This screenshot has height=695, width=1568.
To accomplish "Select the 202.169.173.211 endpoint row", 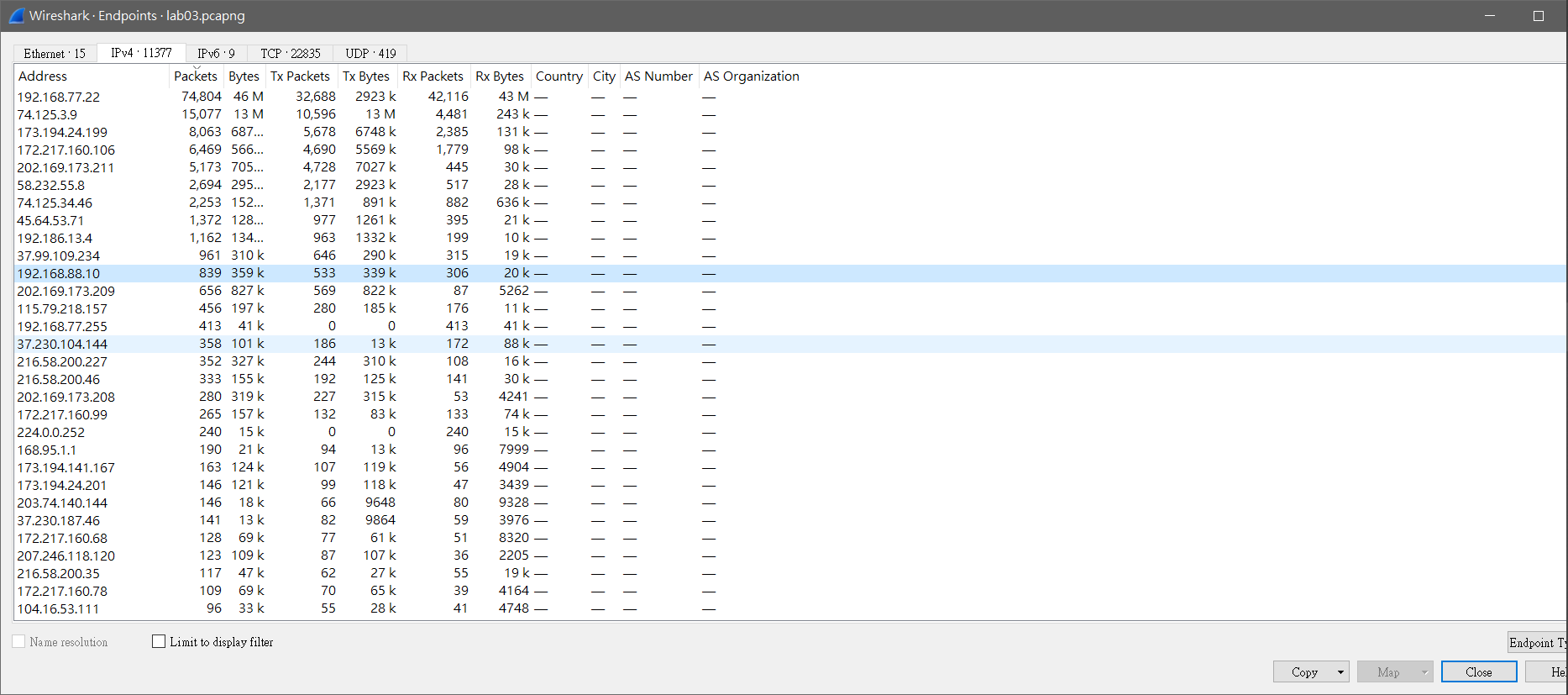I will (x=789, y=167).
